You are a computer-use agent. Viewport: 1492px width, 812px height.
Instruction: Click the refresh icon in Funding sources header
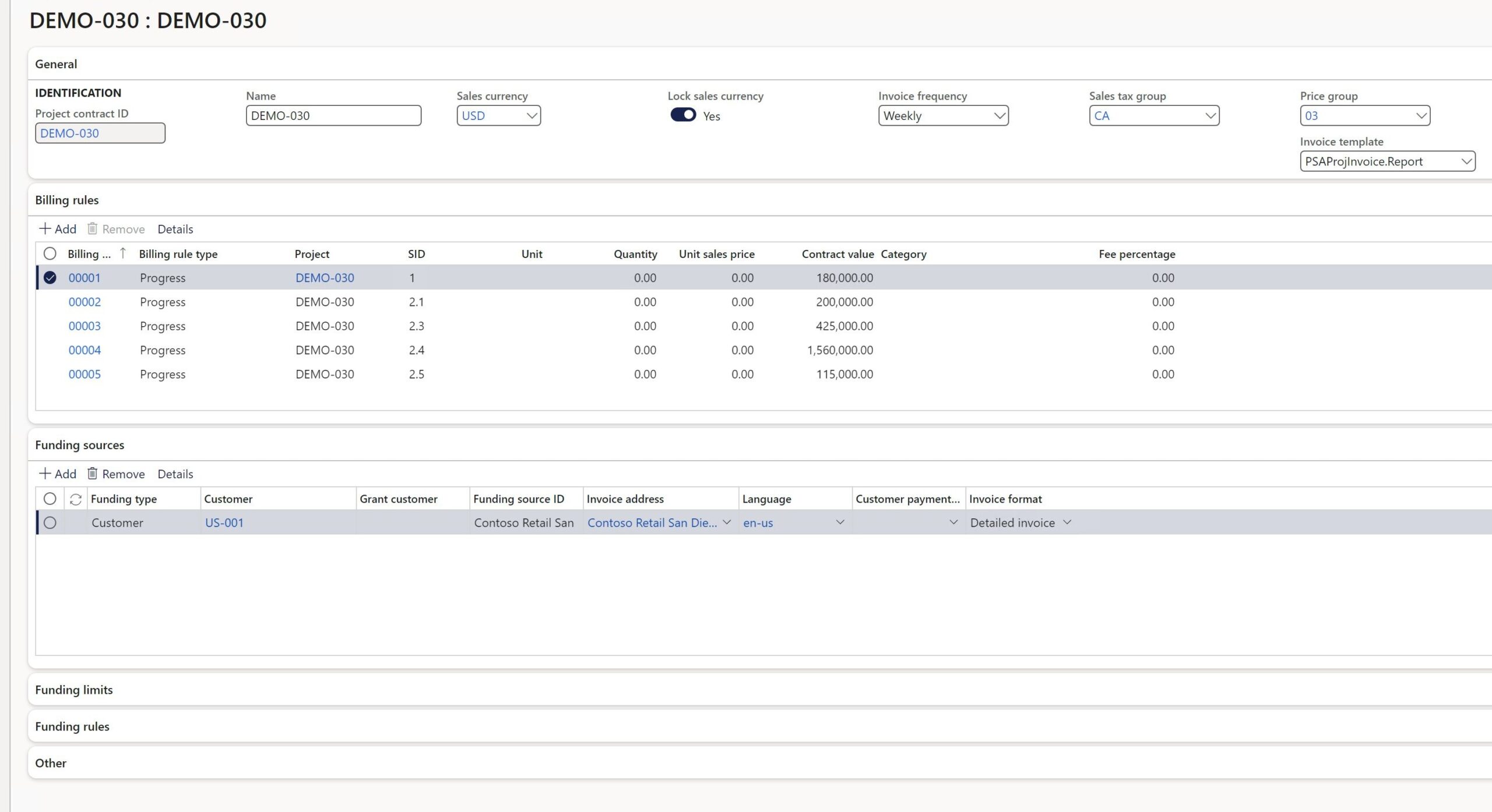pyautogui.click(x=75, y=499)
